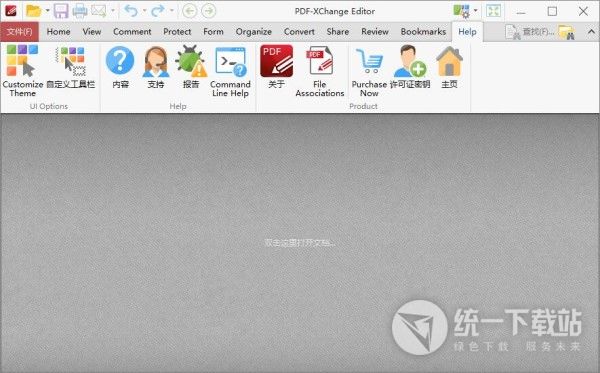This screenshot has width=600, height=373.
Task: Switch to the View tab
Action: tap(92, 32)
